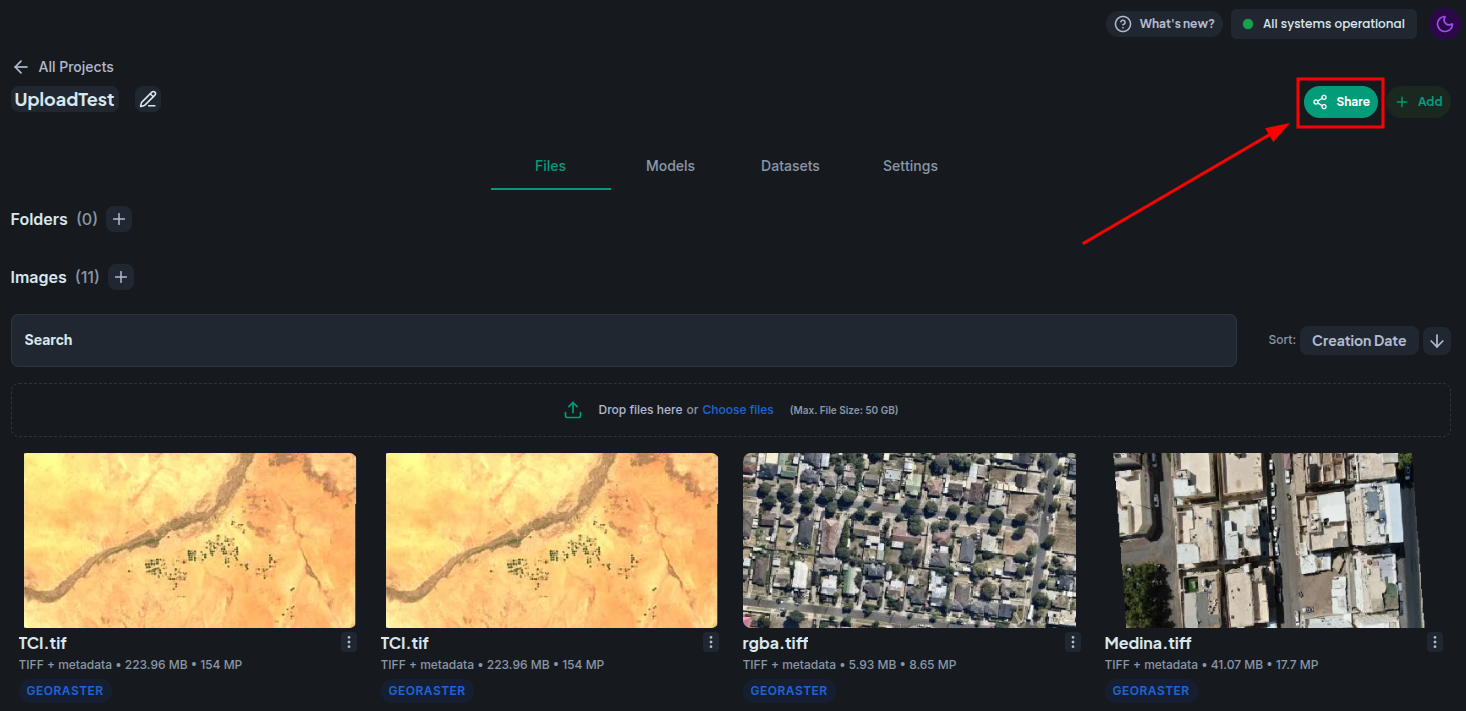Screen dimensions: 1466x711
Task: Open the rgba.tiff three-dot menu
Action: point(1073,642)
